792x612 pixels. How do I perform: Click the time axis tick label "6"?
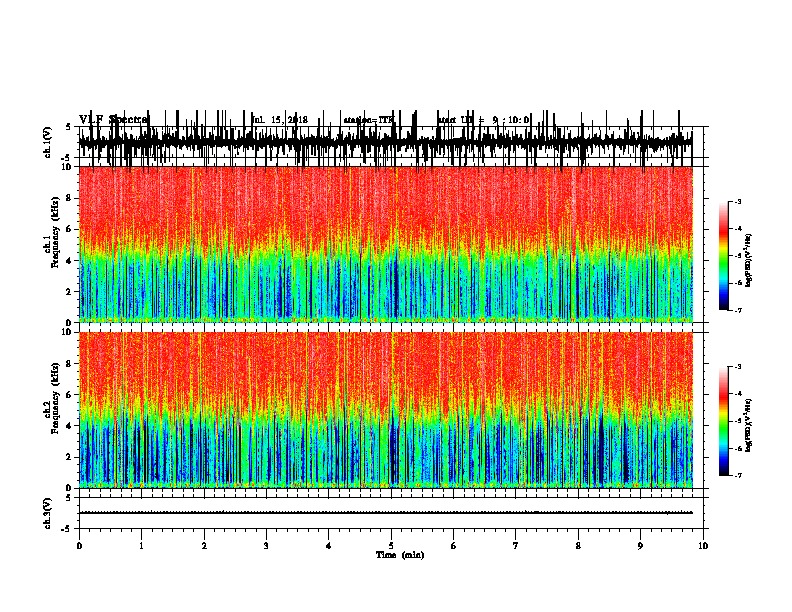(454, 546)
